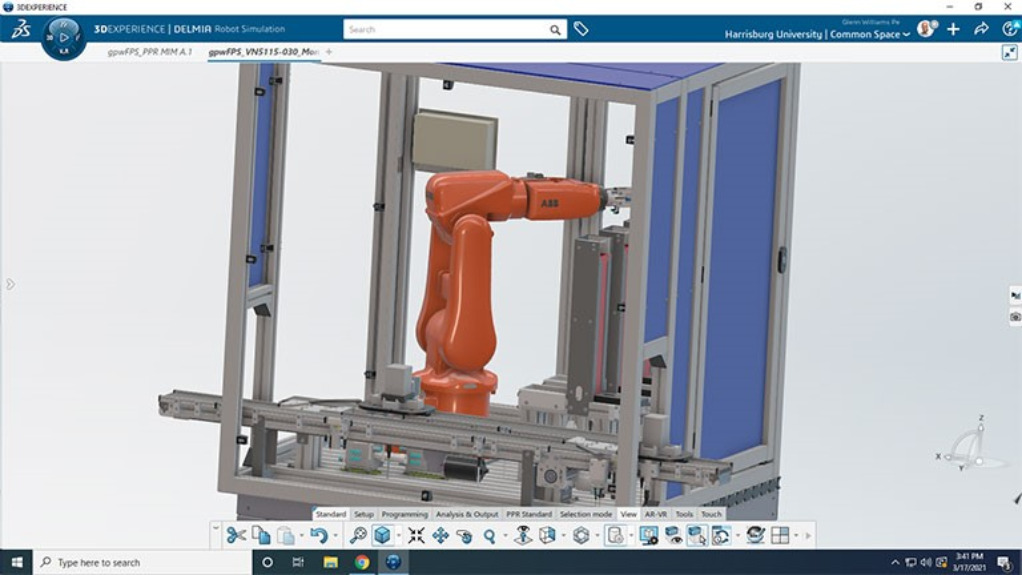Click the XYZ axis robot compass
This screenshot has width=1022, height=575.
tap(971, 445)
